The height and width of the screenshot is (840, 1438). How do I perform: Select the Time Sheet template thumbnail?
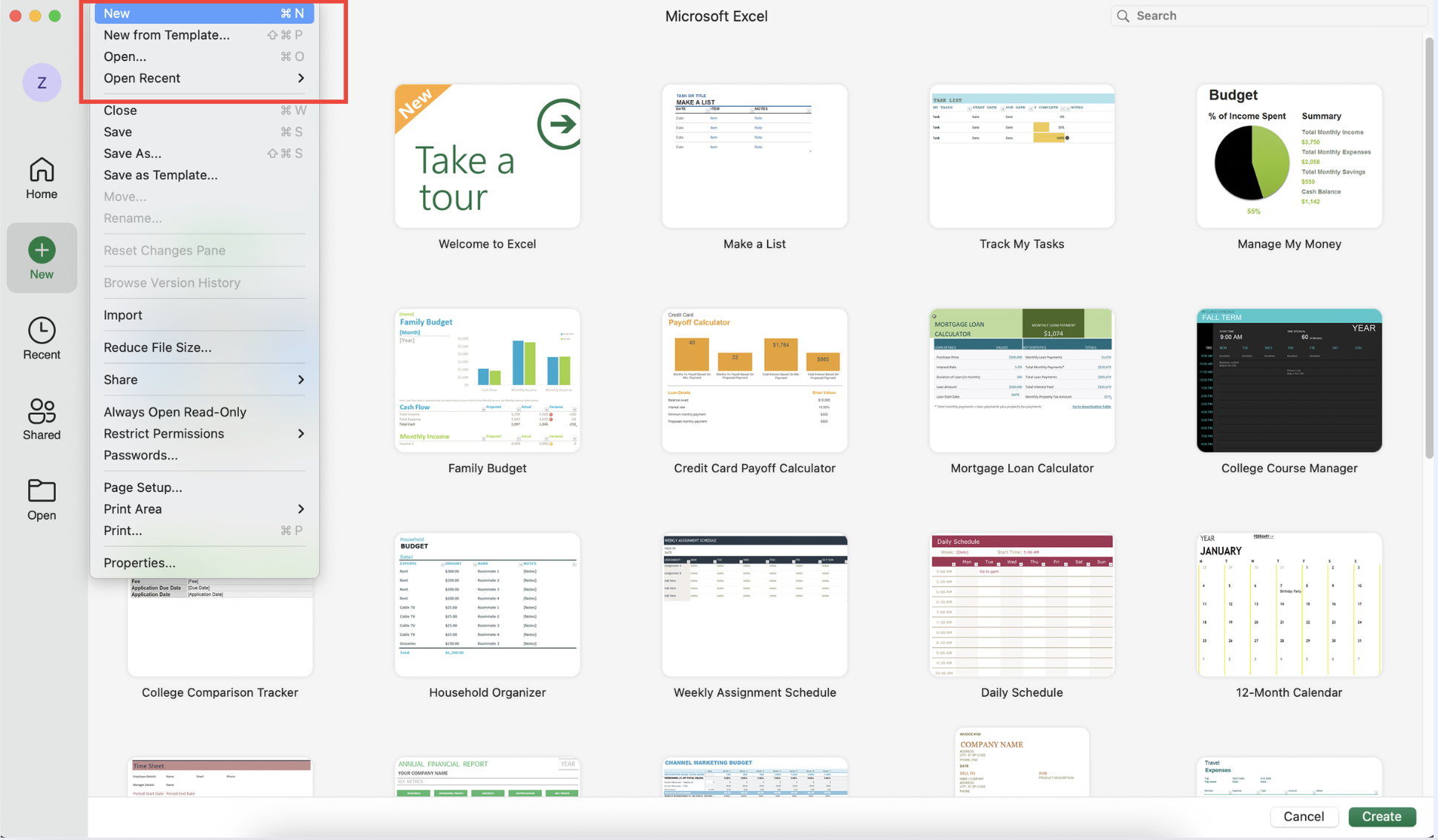coord(220,777)
